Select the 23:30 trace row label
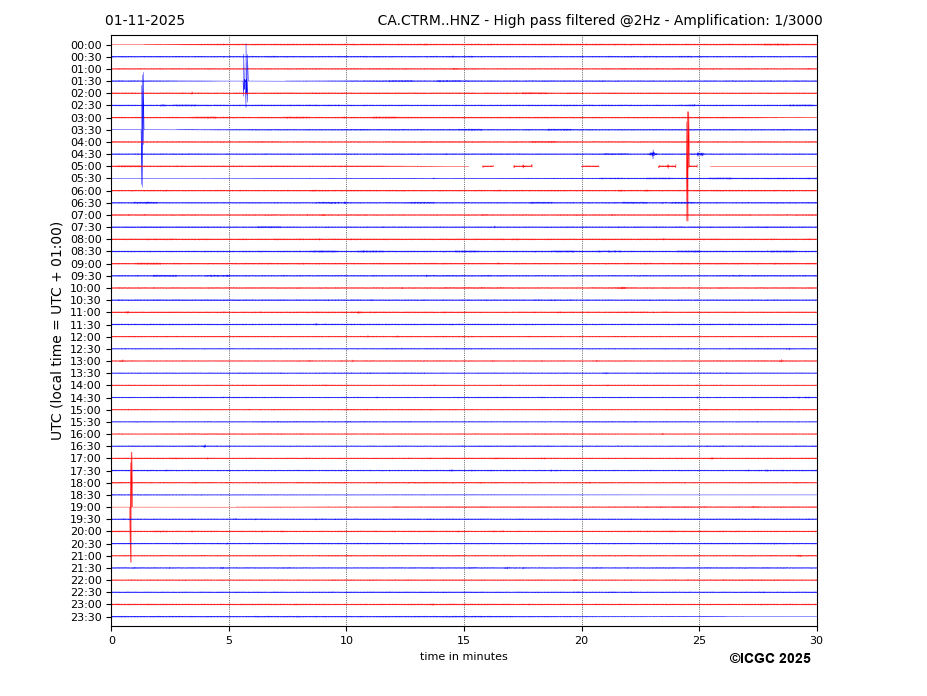 (x=86, y=617)
